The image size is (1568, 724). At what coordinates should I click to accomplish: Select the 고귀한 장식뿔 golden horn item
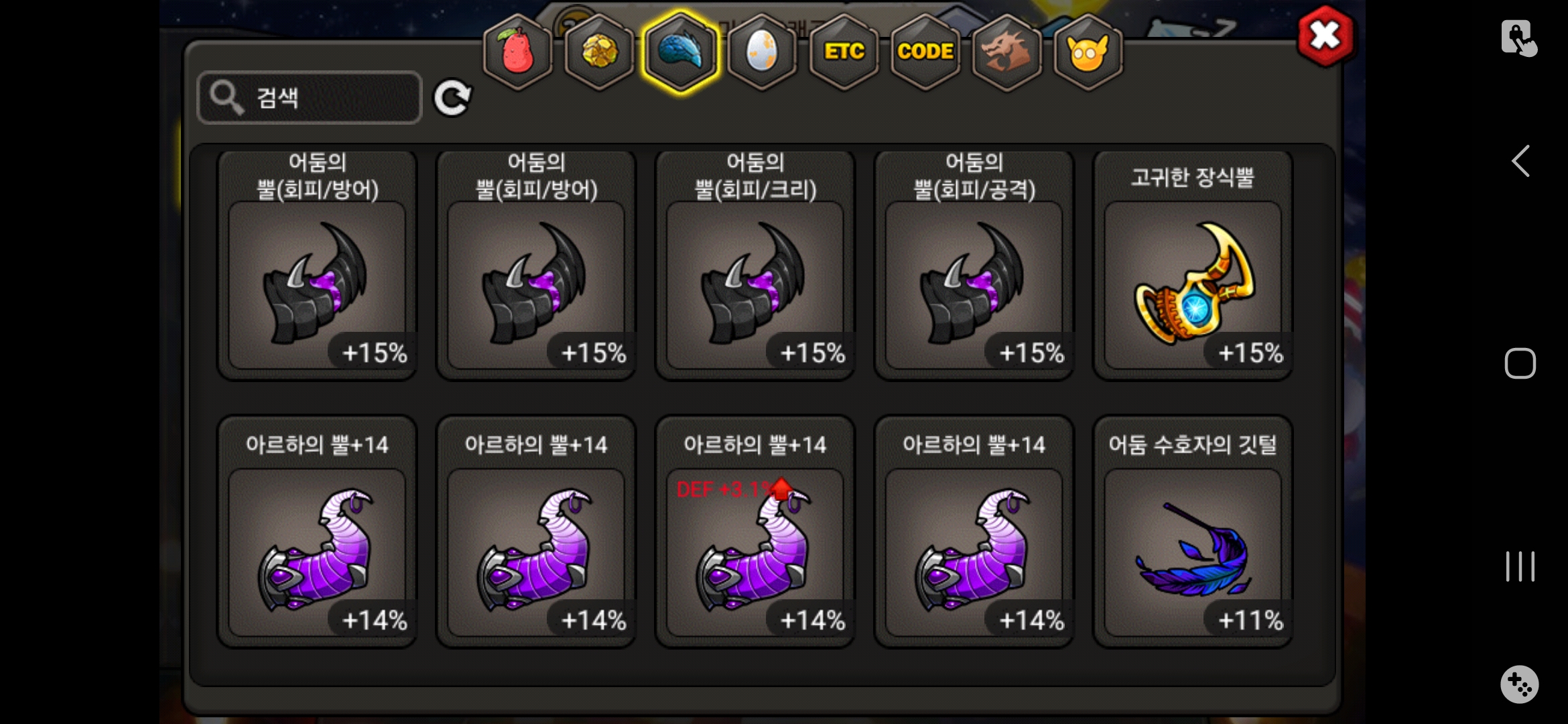[1193, 265]
